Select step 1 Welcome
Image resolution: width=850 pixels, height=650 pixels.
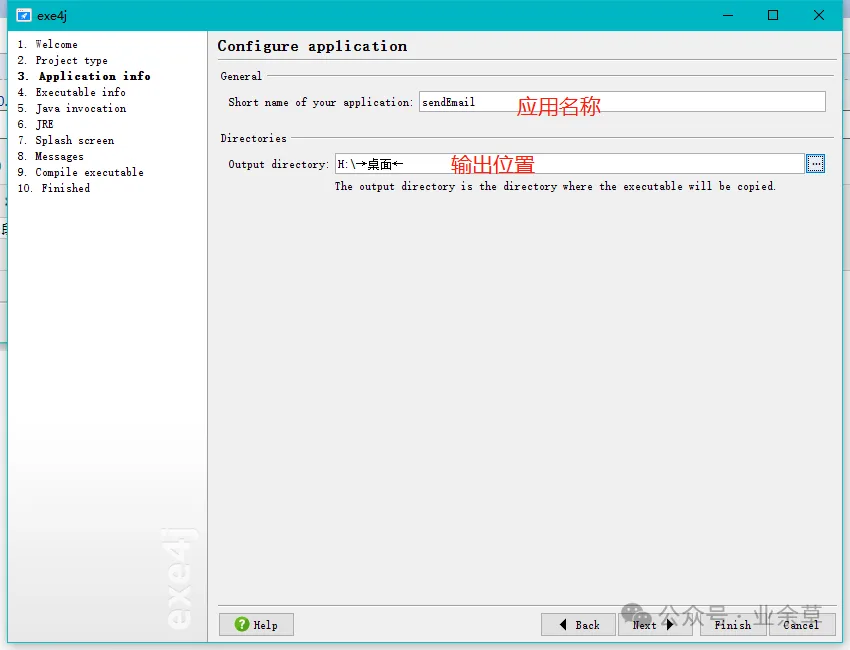(48, 44)
